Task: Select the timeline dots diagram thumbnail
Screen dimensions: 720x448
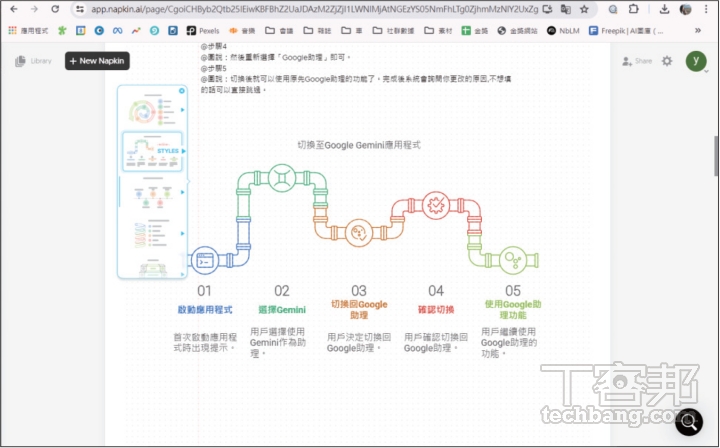Action: 152,193
